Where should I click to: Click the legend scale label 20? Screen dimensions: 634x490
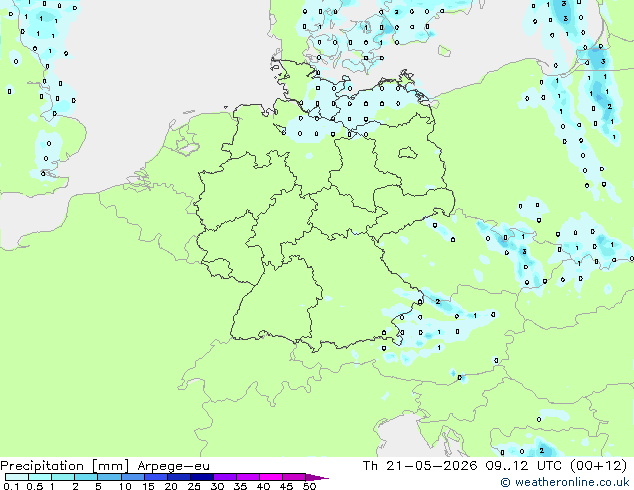[x=171, y=486]
